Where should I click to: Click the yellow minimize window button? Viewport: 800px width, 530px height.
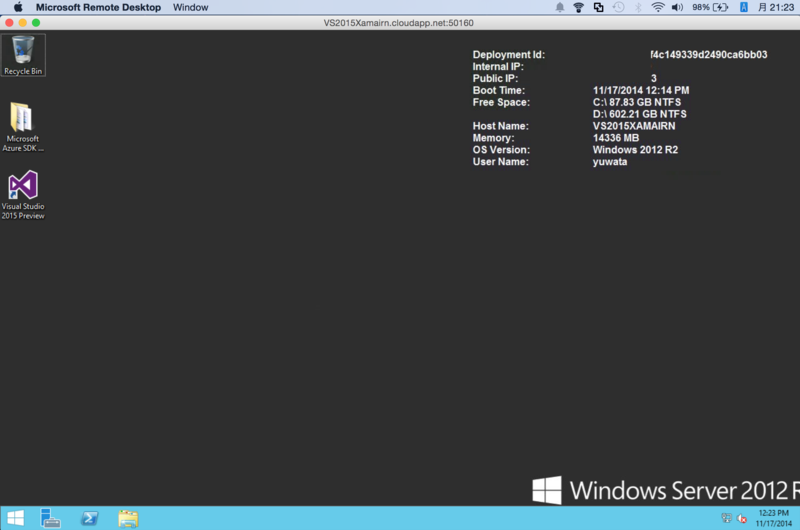pyautogui.click(x=22, y=22)
